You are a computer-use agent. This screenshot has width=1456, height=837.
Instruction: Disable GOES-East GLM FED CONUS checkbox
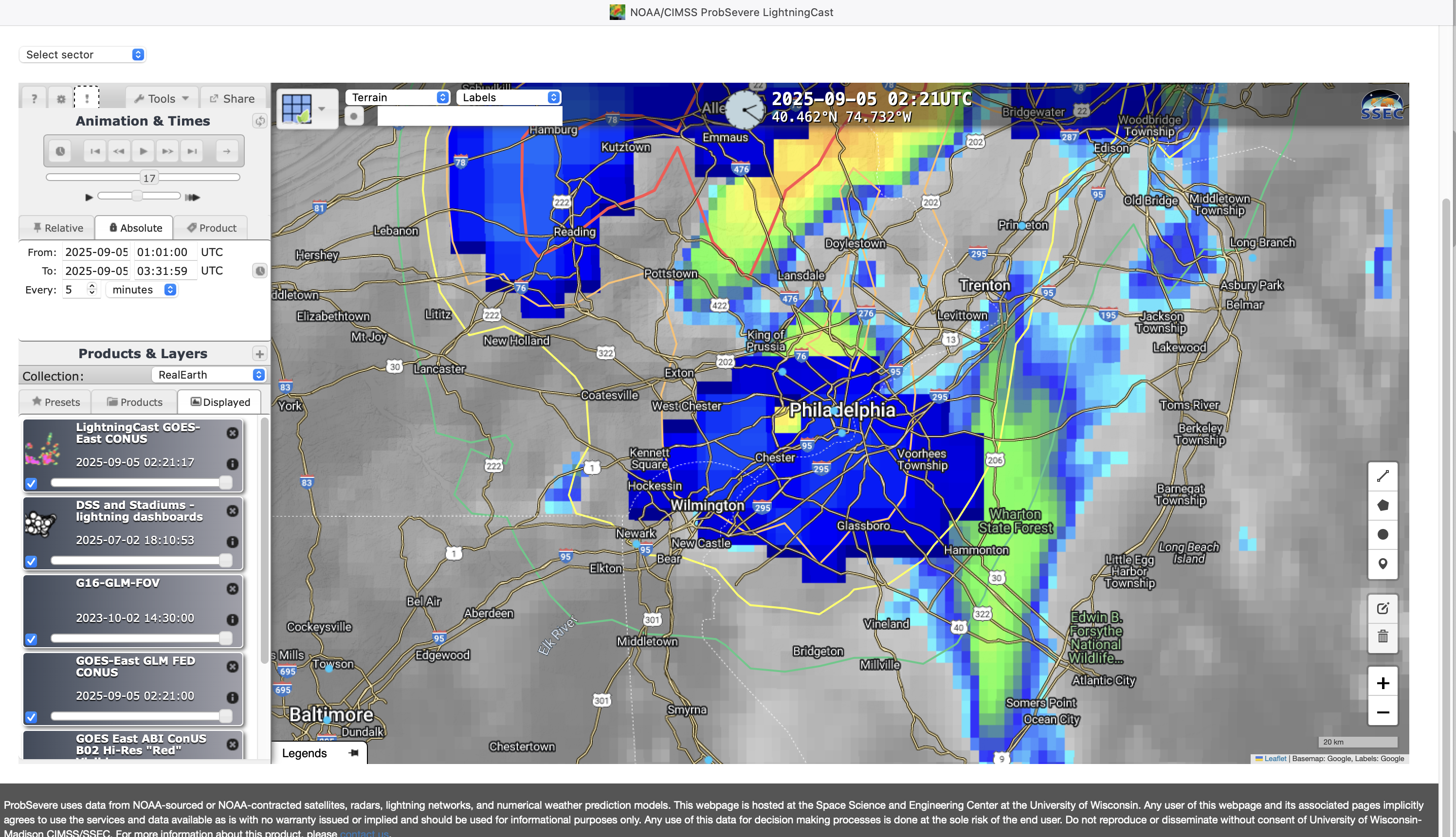tap(32, 717)
